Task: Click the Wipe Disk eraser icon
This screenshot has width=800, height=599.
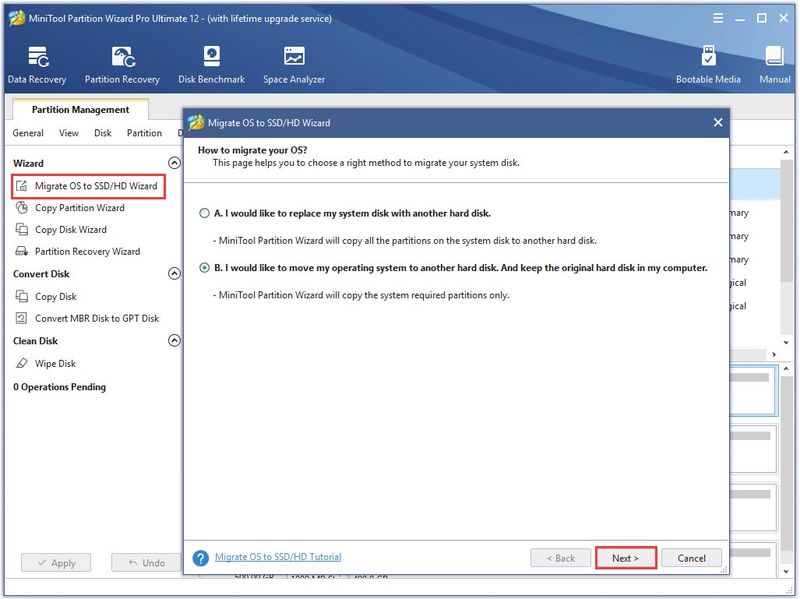Action: [x=21, y=363]
